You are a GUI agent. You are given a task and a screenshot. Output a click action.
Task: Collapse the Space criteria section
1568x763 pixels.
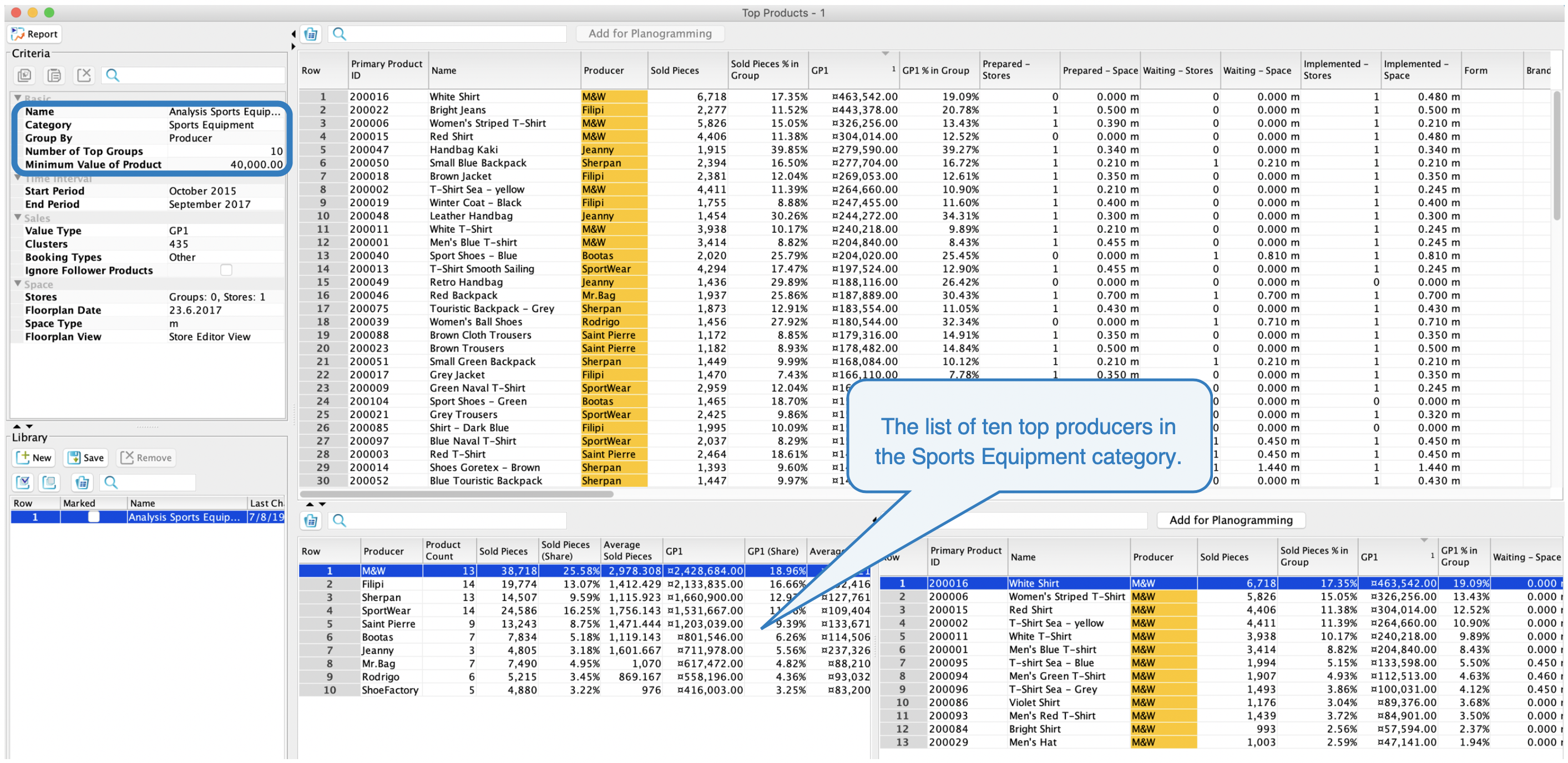pyautogui.click(x=18, y=284)
